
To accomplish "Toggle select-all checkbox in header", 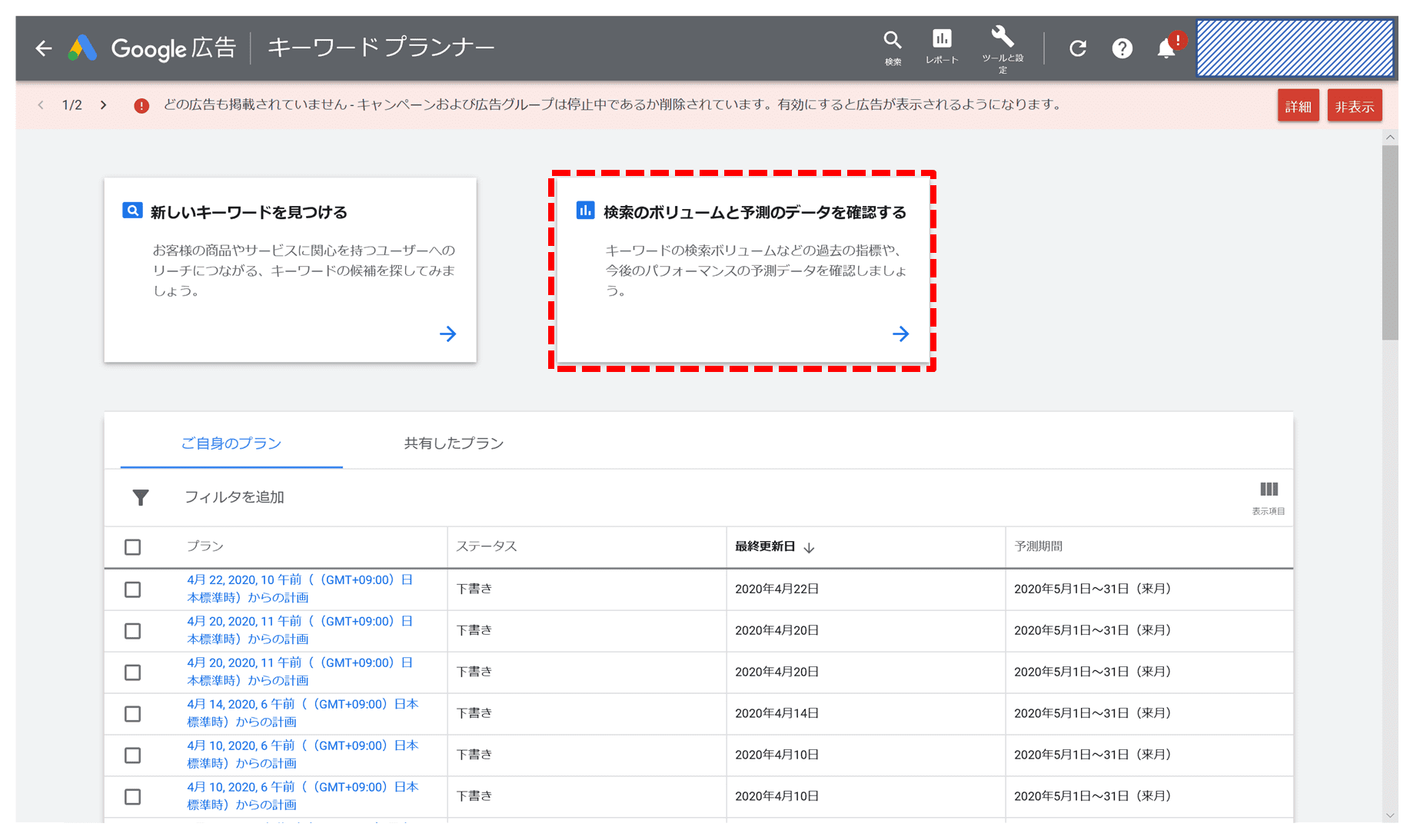I will (133, 547).
